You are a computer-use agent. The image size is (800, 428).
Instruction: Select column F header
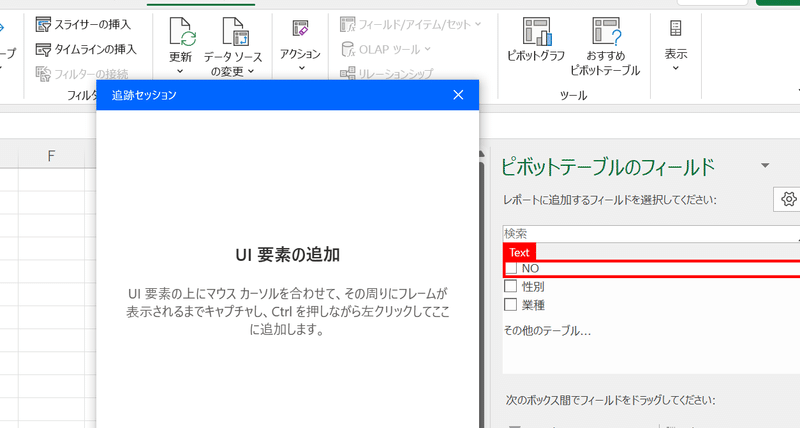point(51,156)
